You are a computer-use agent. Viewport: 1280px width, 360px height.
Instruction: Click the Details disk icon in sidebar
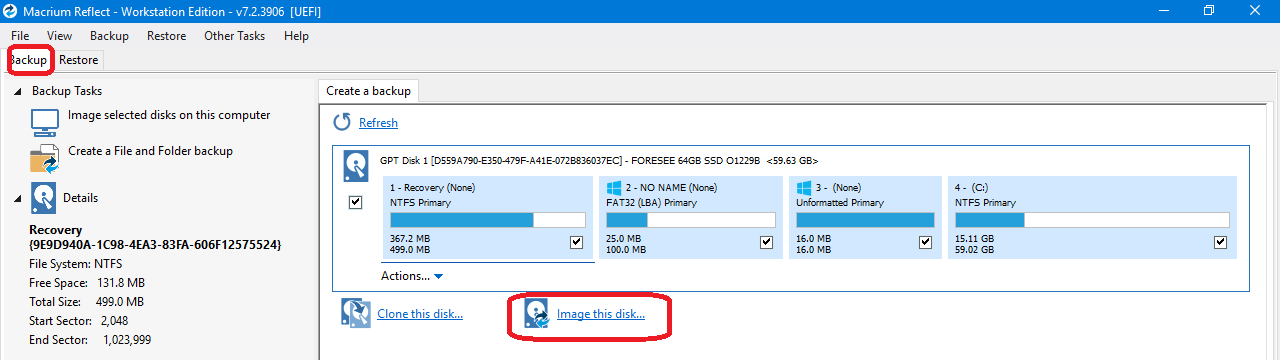pyautogui.click(x=44, y=198)
